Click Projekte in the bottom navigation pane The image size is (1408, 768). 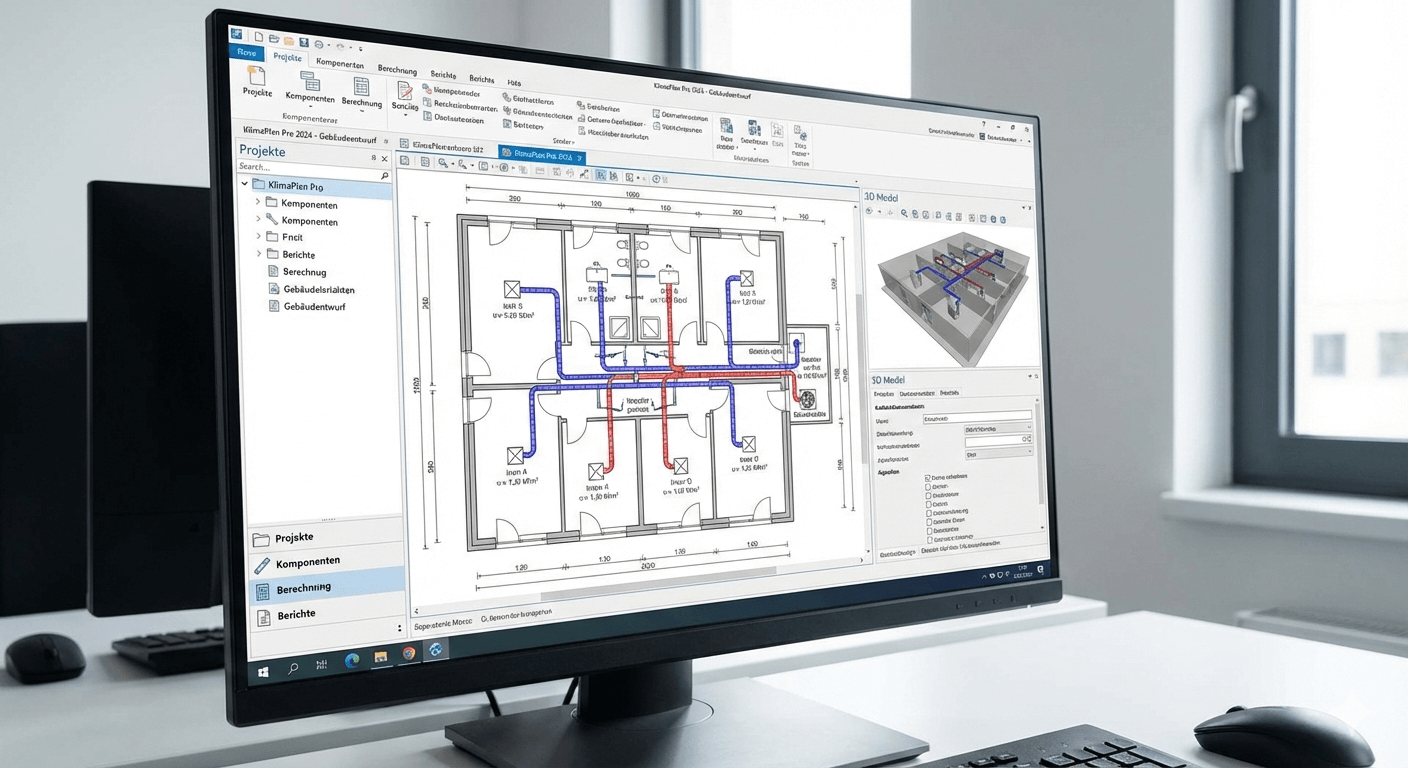click(326, 536)
